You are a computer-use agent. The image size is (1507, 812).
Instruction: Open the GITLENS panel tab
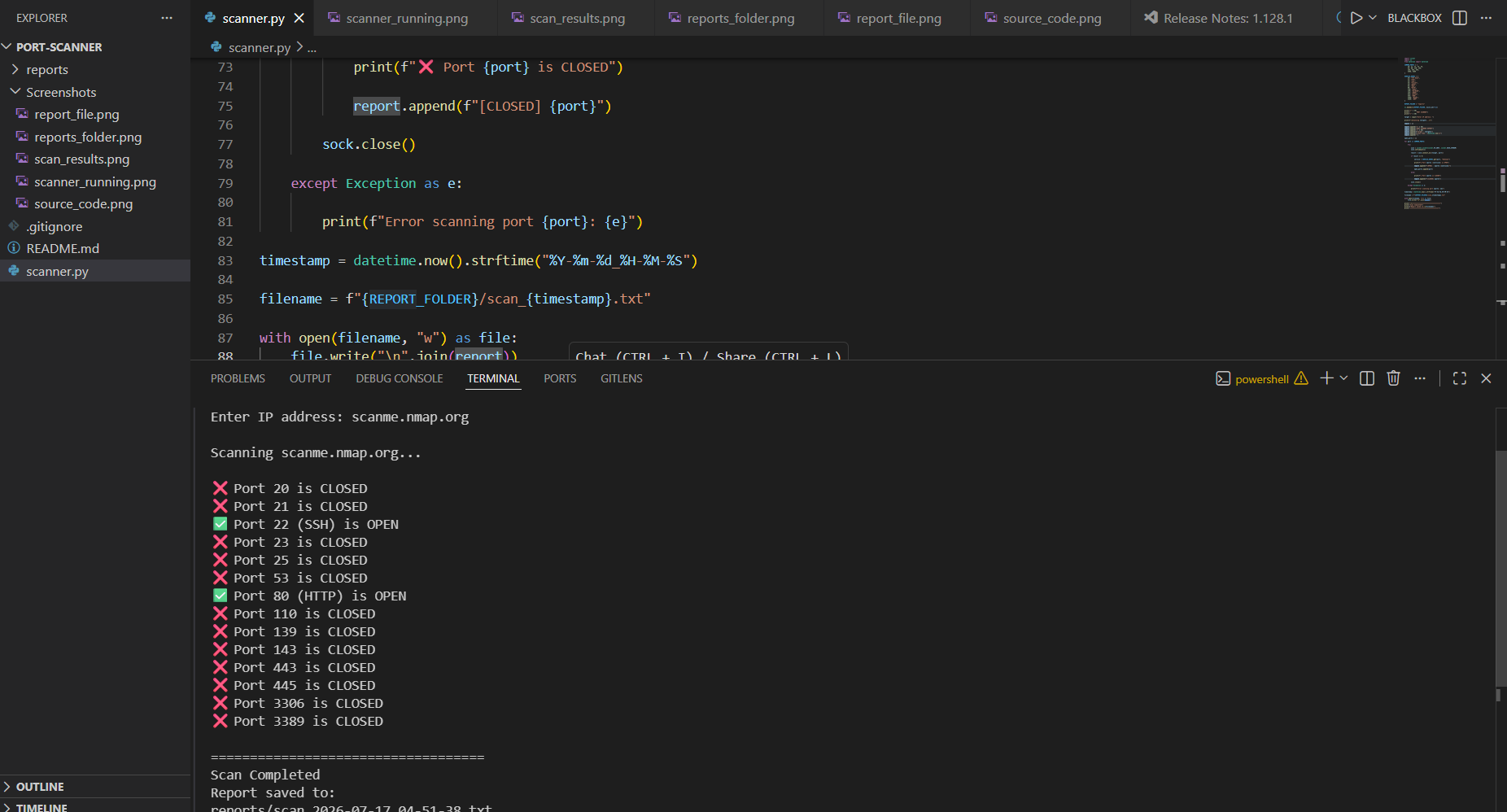pos(622,378)
